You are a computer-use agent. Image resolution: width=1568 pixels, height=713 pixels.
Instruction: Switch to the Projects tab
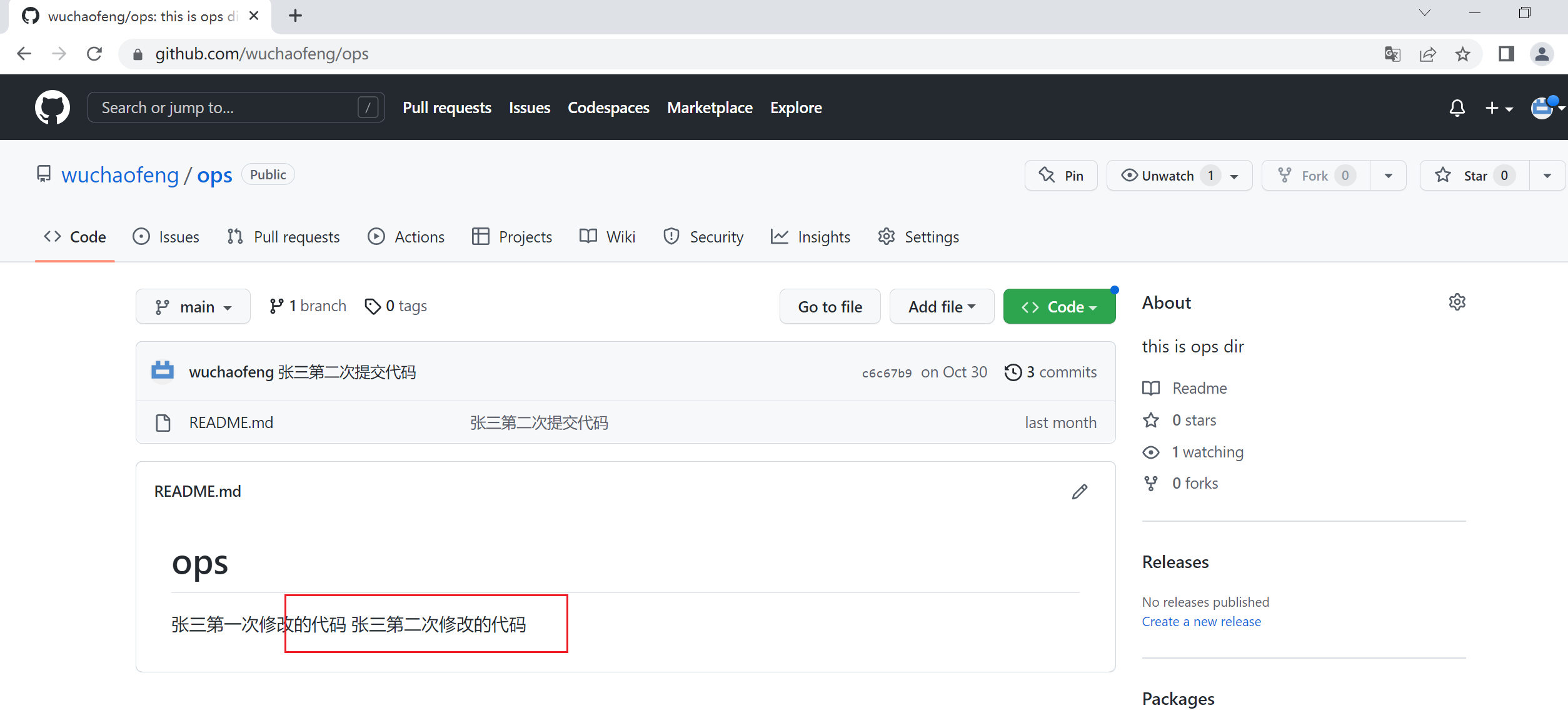click(512, 237)
